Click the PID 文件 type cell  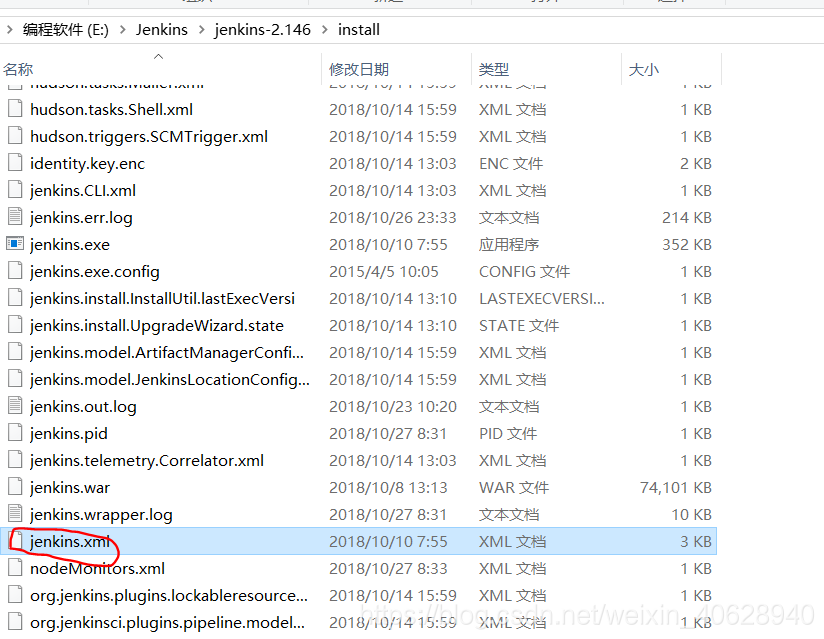[508, 434]
